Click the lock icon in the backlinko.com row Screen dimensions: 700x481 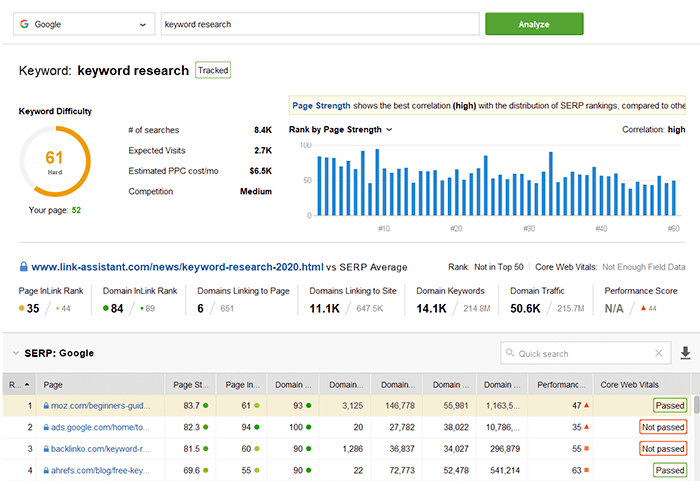point(46,448)
